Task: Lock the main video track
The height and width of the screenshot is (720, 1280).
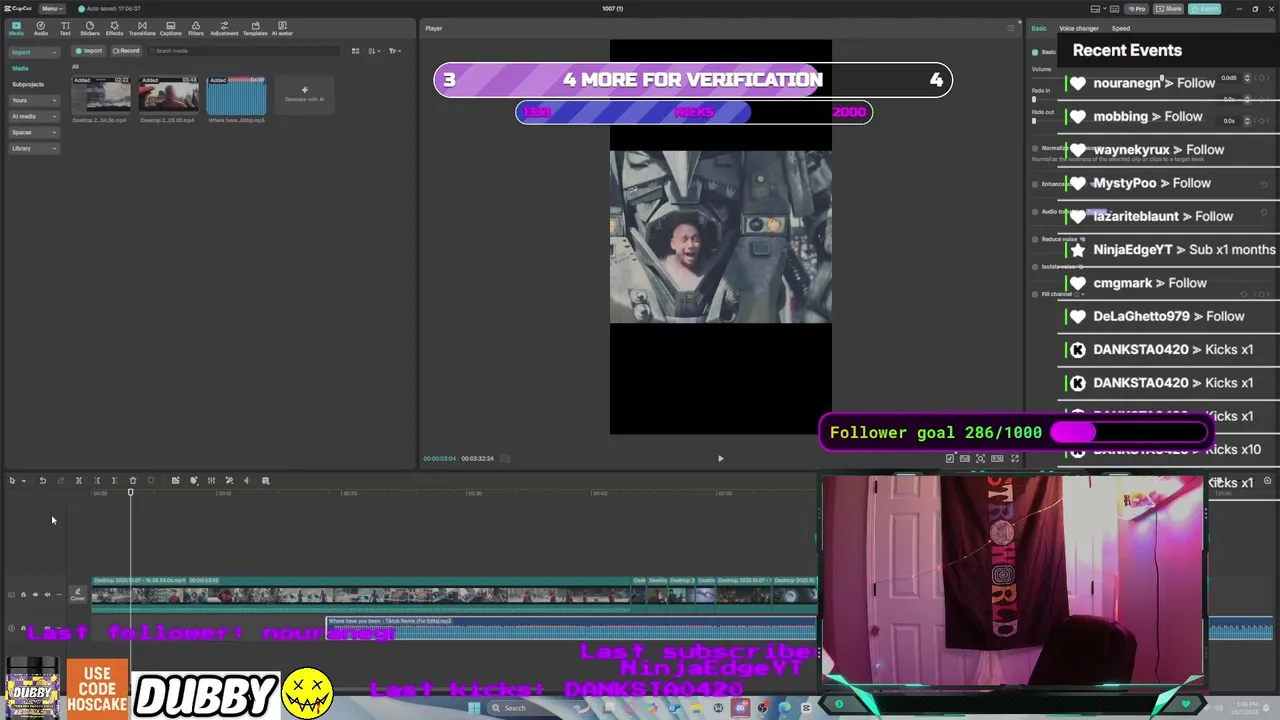Action: pyautogui.click(x=23, y=595)
